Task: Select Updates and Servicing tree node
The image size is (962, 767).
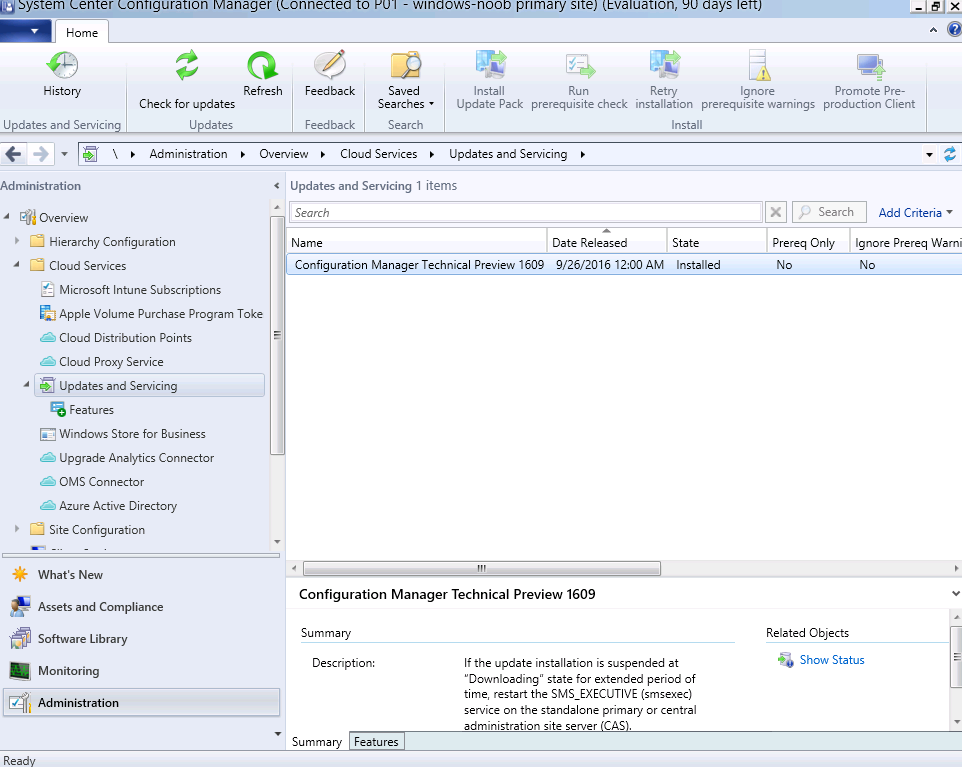Action: point(150,385)
